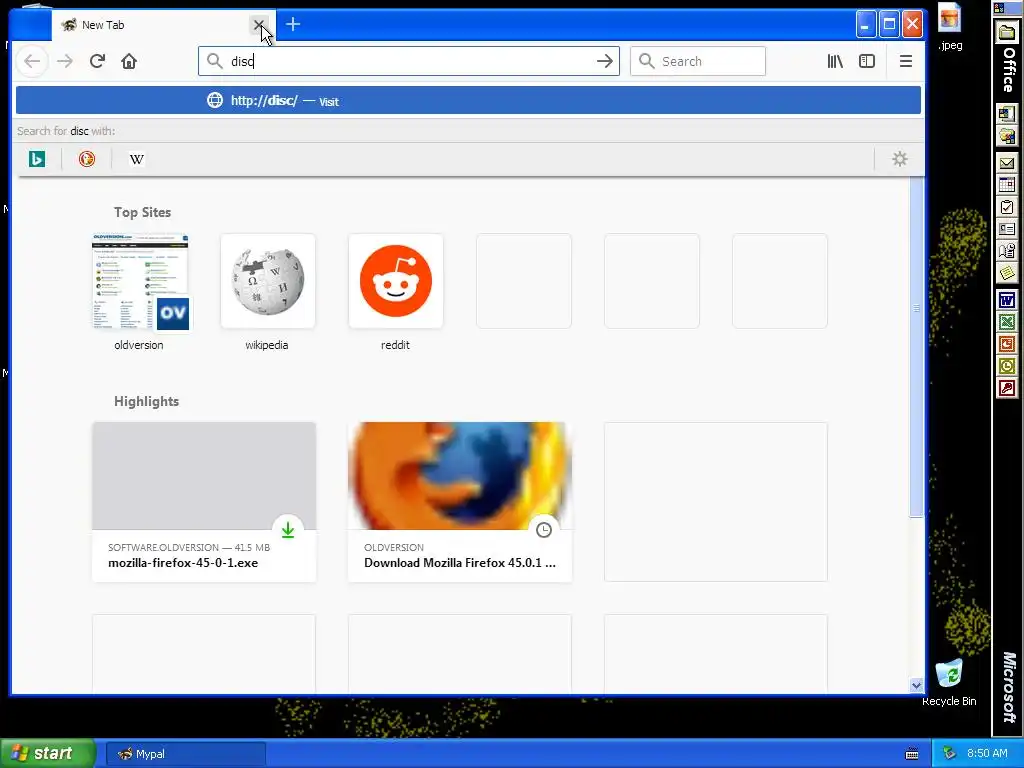Launch Microsoft Word from shortcut bar
The image size is (1024, 768).
point(1007,300)
